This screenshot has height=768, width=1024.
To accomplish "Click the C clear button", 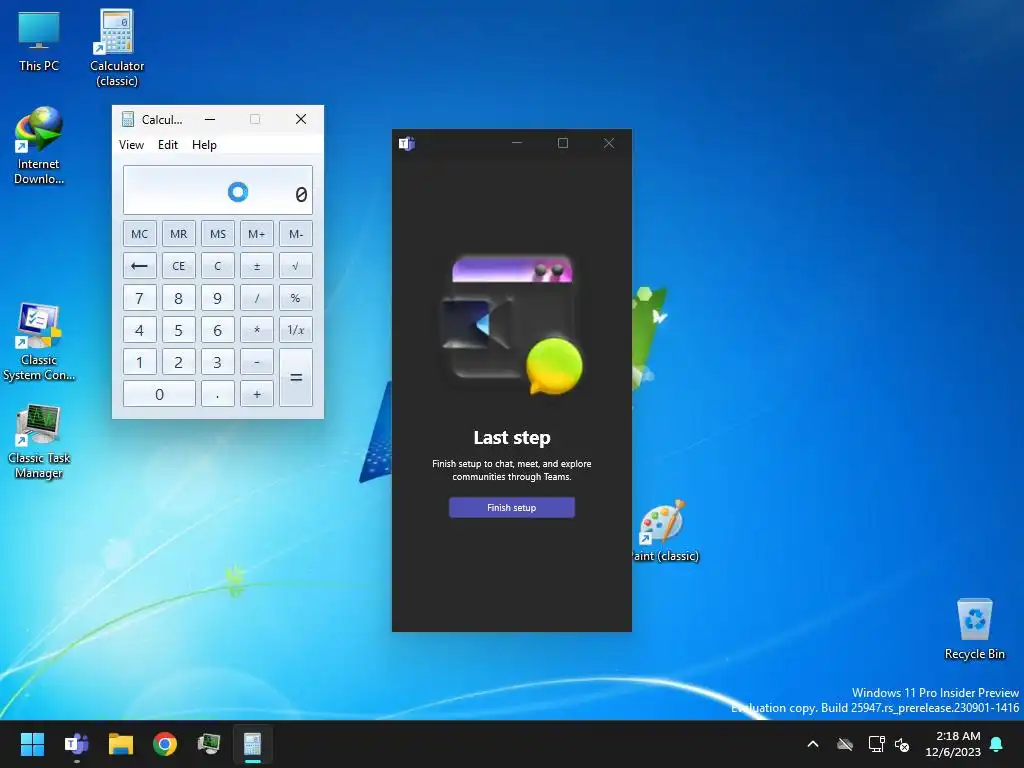I will (x=218, y=266).
